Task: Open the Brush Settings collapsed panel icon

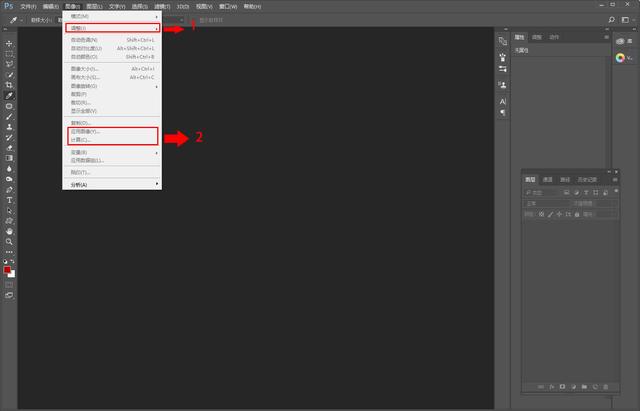Action: 502,69
